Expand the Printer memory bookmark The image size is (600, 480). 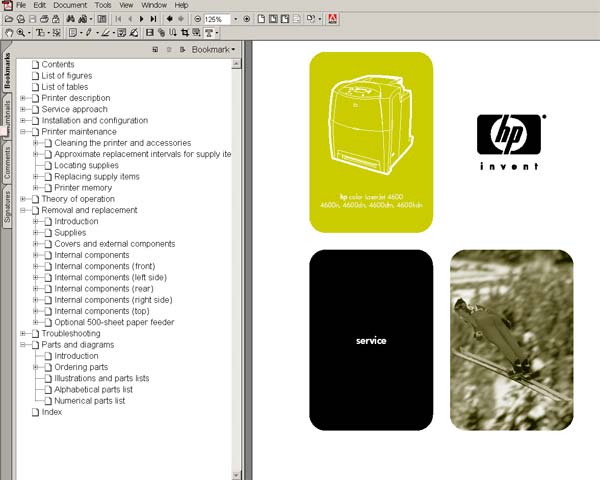(36, 188)
